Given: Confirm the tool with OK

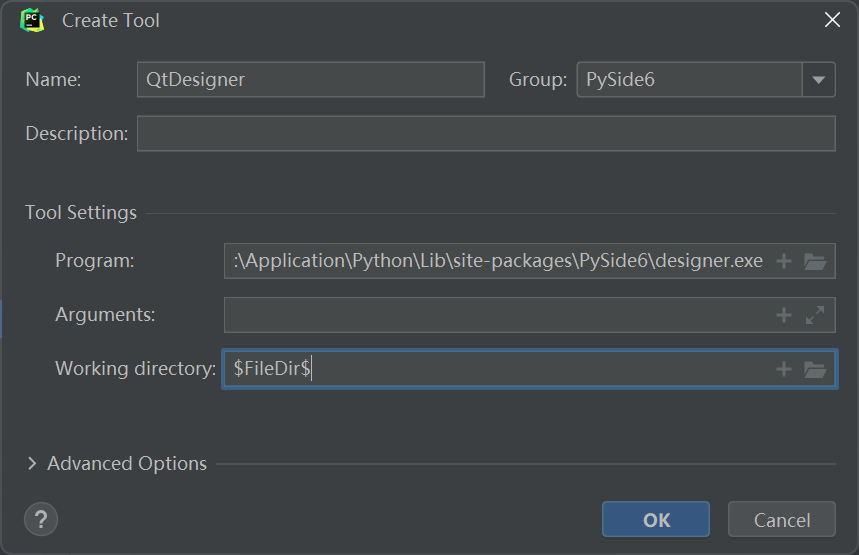Looking at the screenshot, I should tap(656, 519).
